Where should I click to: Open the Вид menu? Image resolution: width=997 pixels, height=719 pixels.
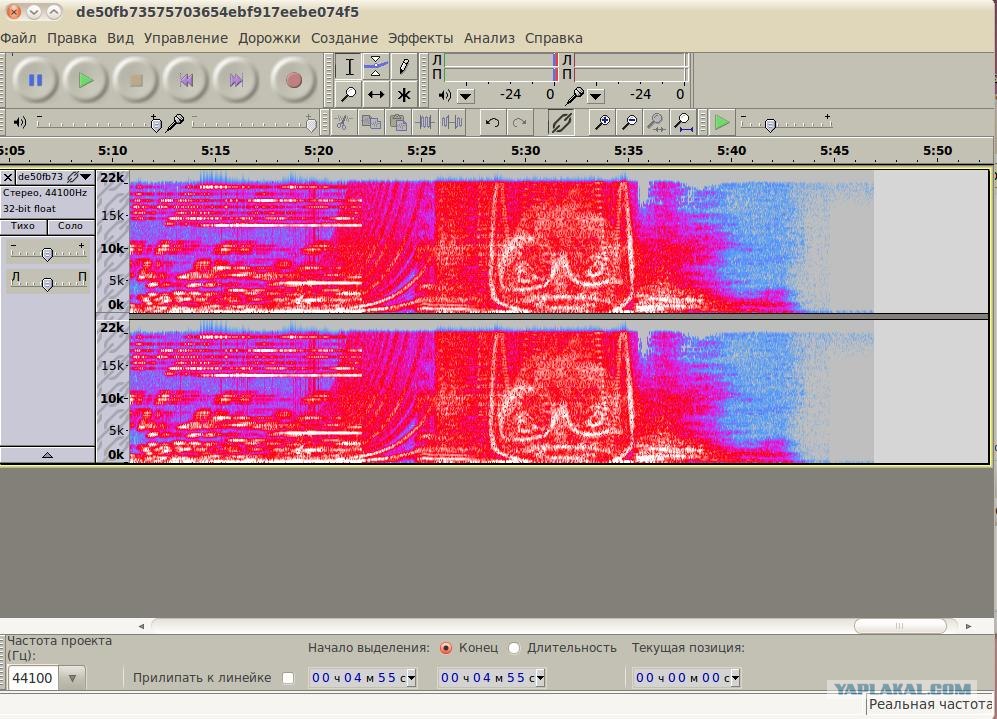[120, 38]
